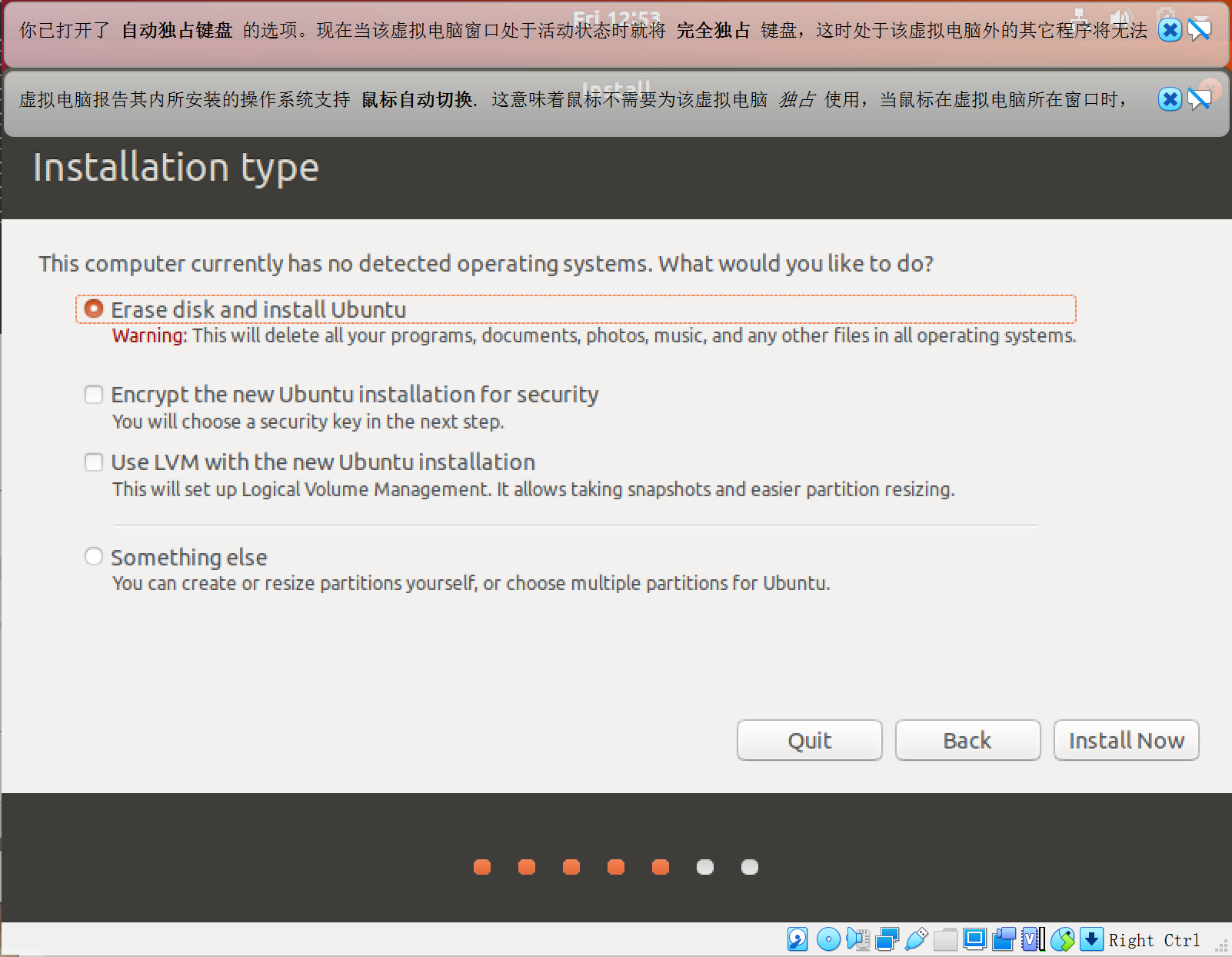Click the 鼠标自动切换 notification message text
The image size is (1232, 957).
[574, 100]
